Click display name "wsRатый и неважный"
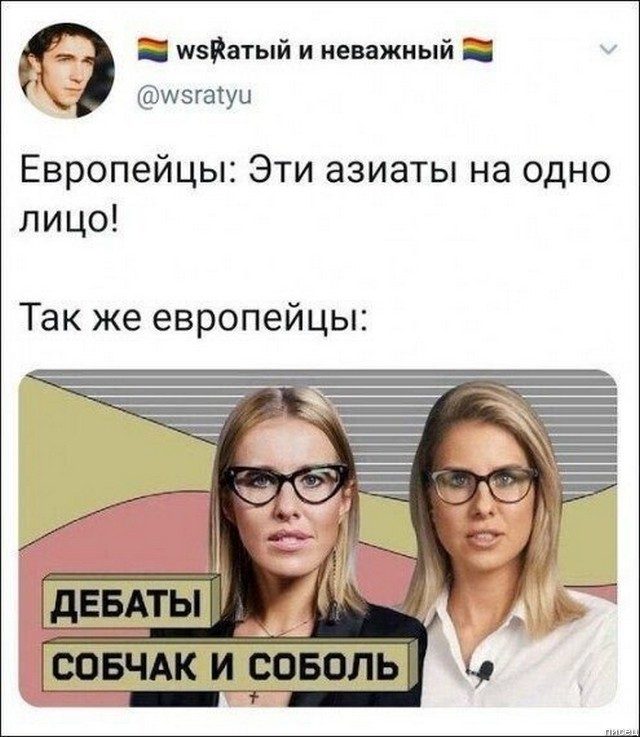Image resolution: width=640 pixels, height=737 pixels. pos(314,50)
